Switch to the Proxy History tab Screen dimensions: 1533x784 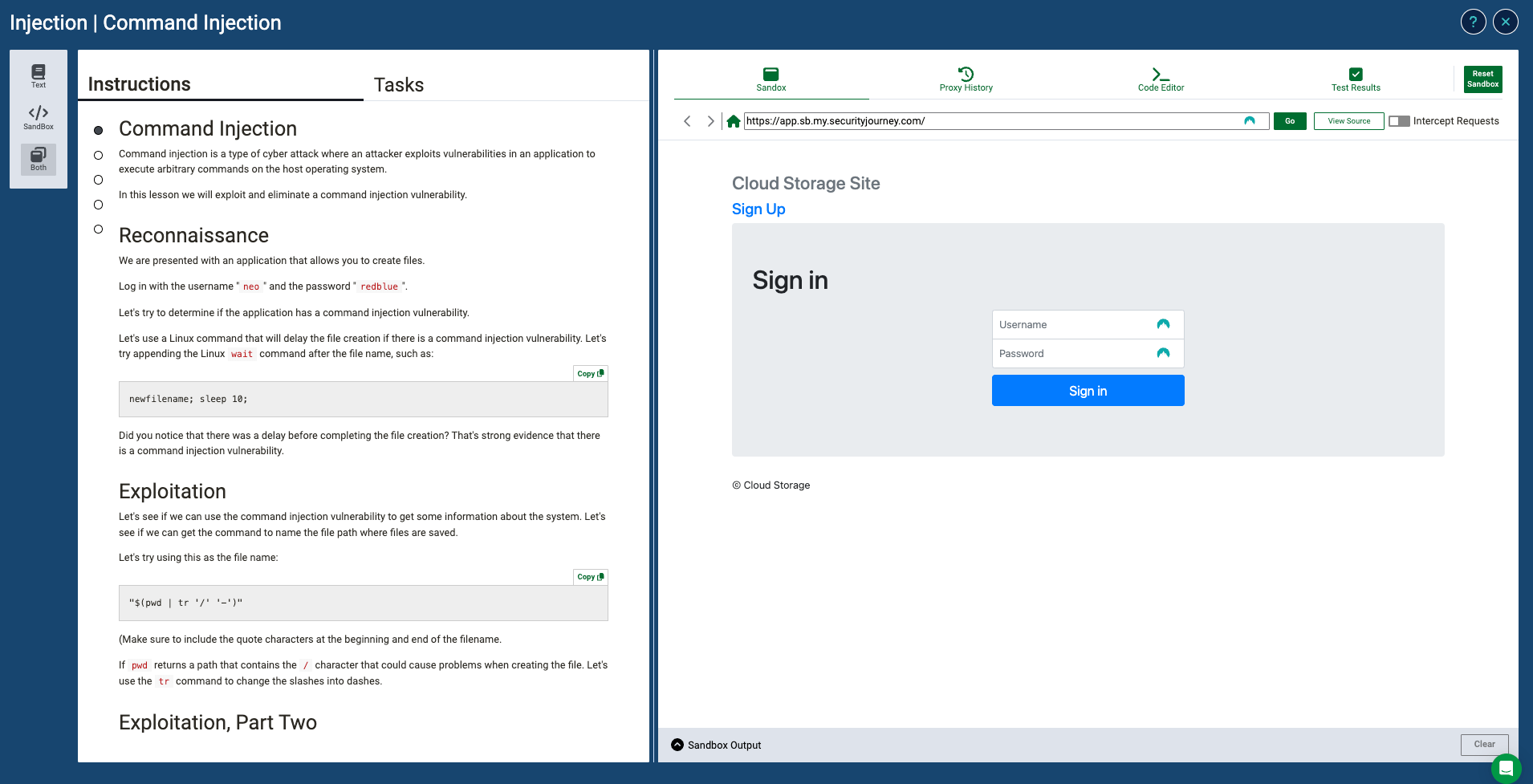[x=966, y=79]
